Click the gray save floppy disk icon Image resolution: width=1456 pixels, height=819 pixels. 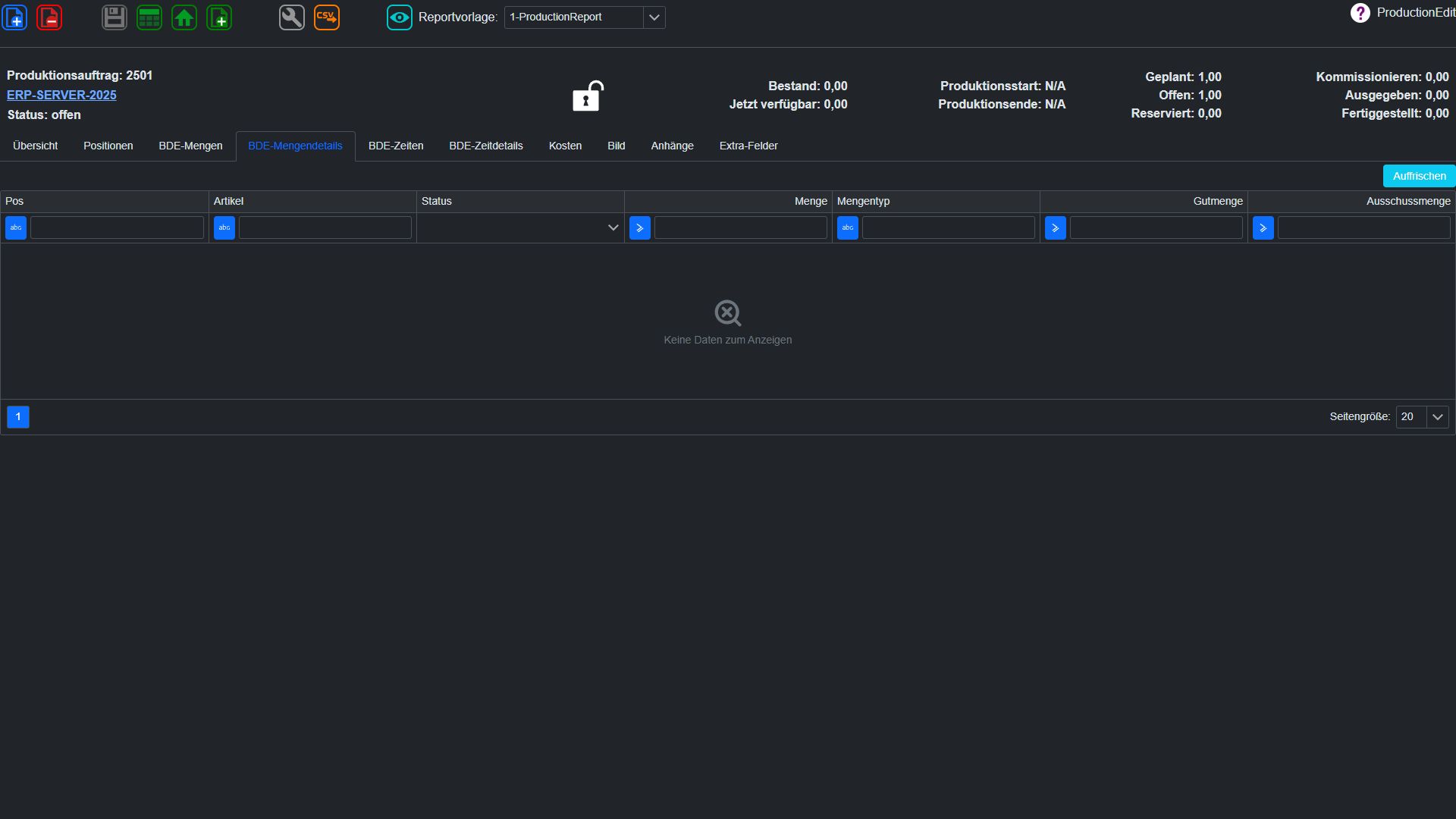click(115, 17)
